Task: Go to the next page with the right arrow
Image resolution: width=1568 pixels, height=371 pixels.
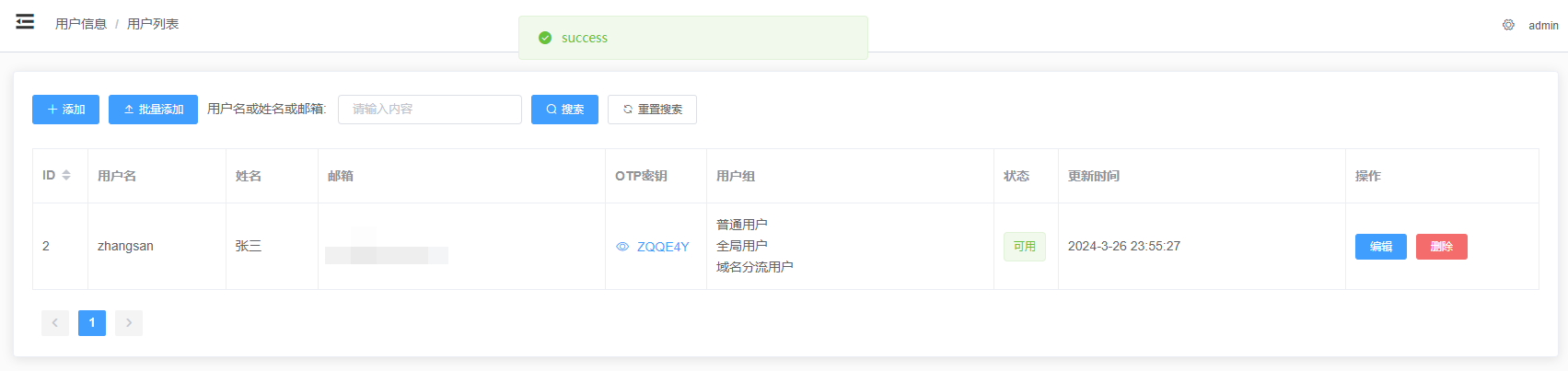Action: (129, 323)
